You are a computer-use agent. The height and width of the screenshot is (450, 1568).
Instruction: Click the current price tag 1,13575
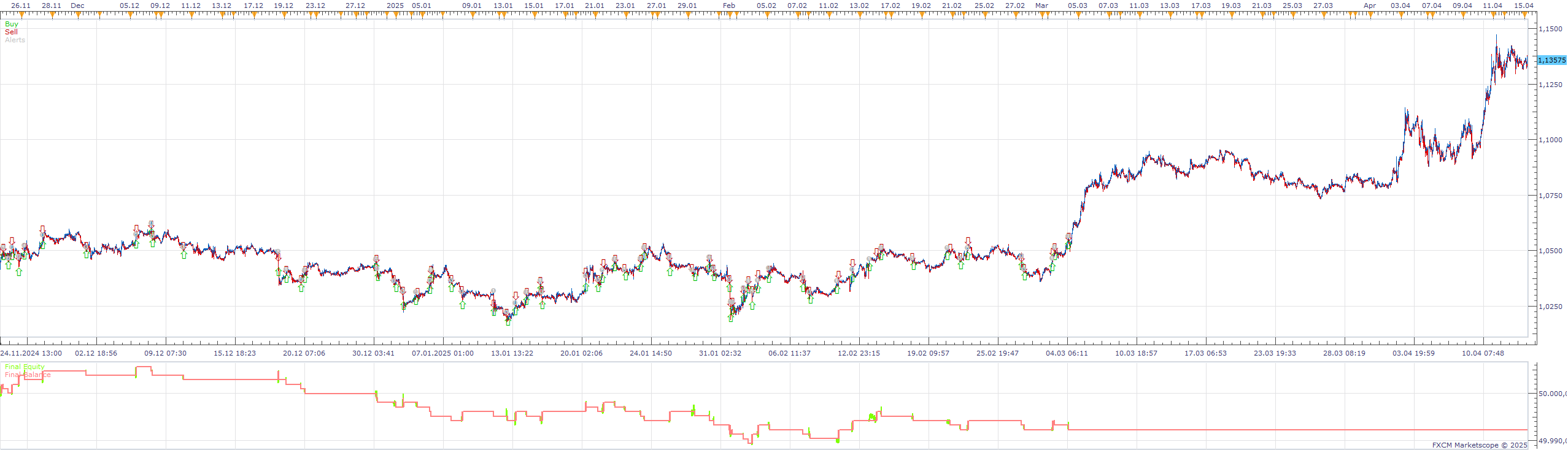point(1551,60)
